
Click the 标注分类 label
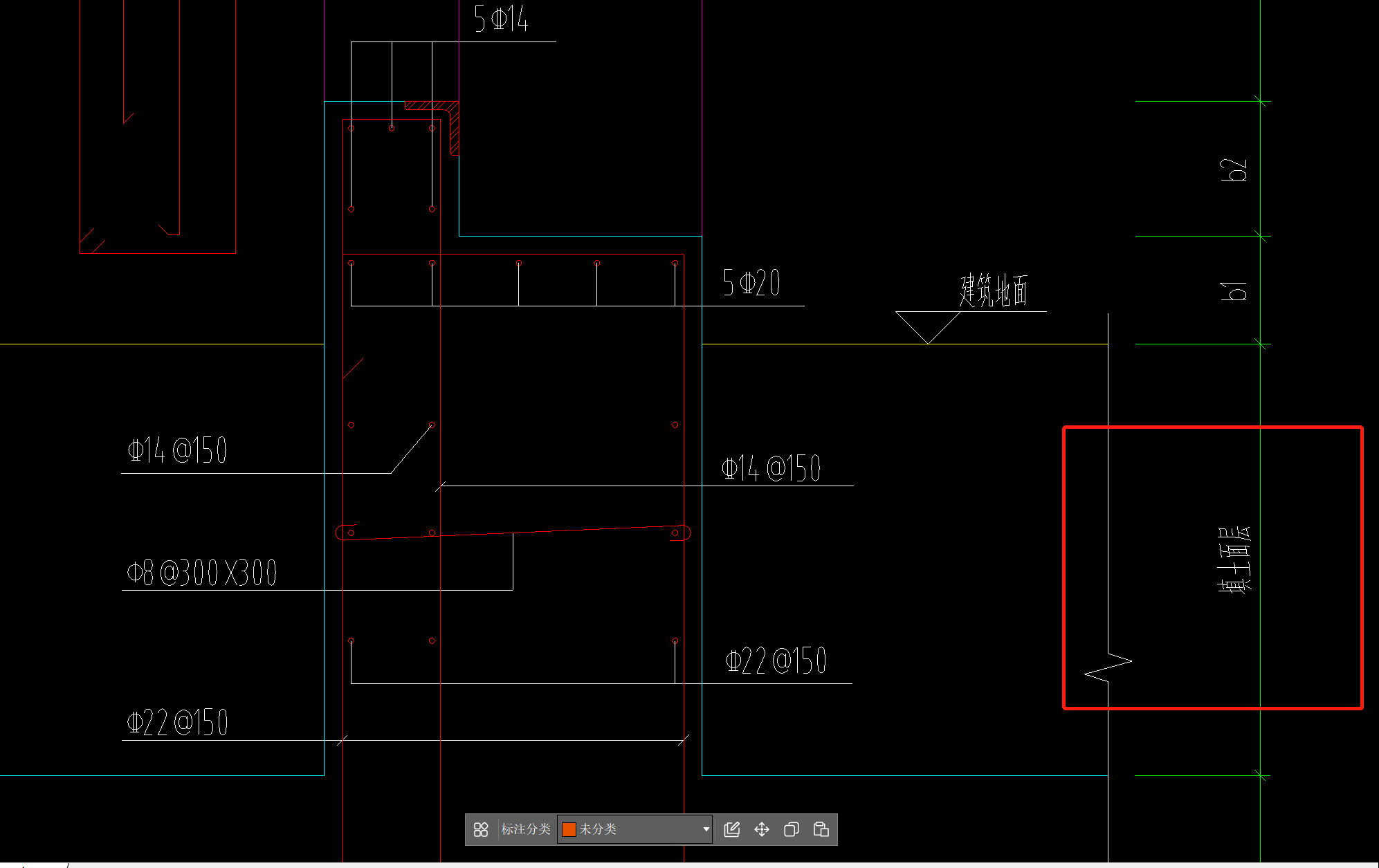pos(526,829)
